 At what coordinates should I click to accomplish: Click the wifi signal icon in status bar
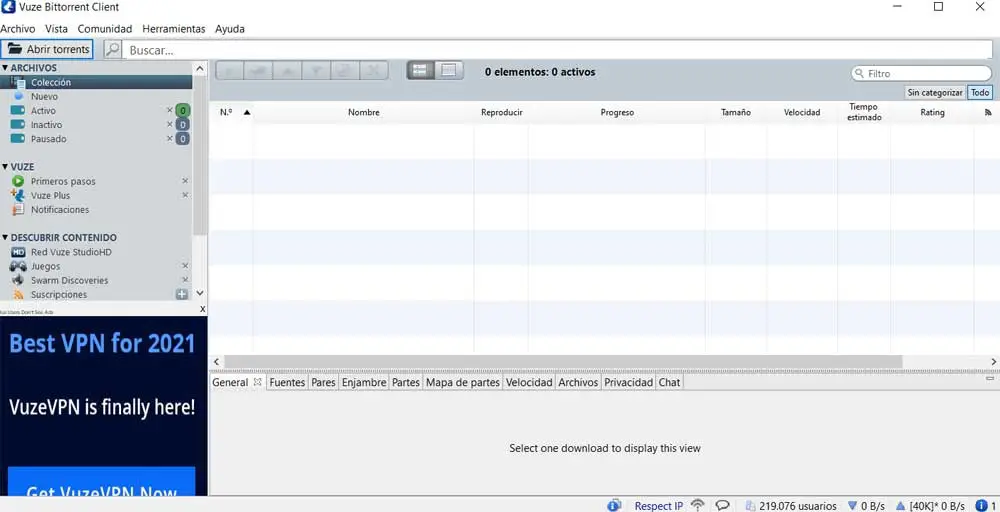pos(698,506)
